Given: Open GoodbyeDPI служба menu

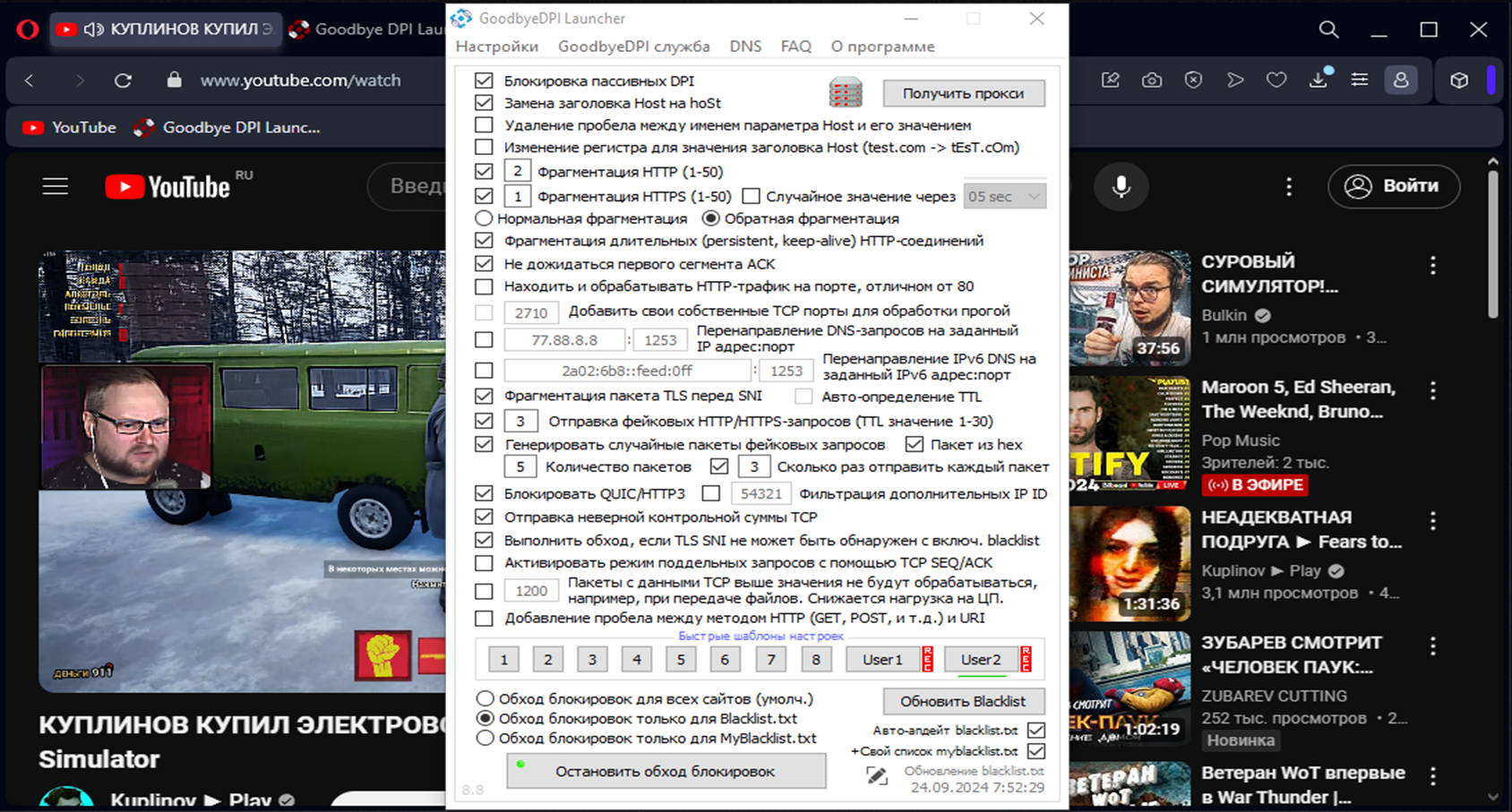Looking at the screenshot, I should click(633, 47).
